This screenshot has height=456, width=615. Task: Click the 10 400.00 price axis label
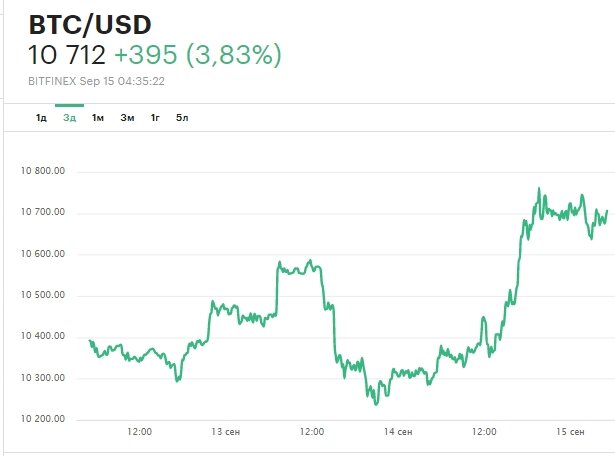pyautogui.click(x=42, y=337)
